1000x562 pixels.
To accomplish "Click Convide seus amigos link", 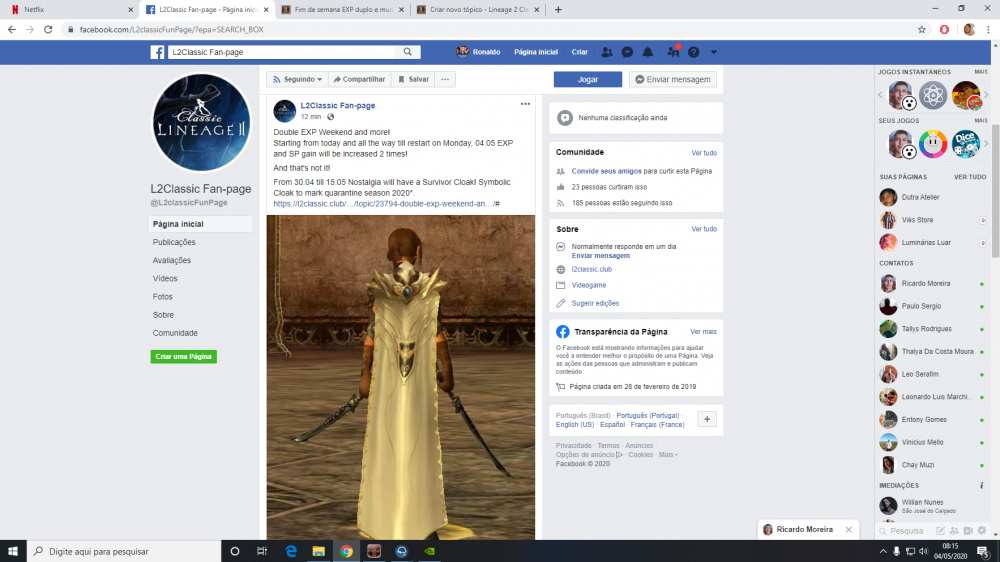I will pyautogui.click(x=607, y=171).
